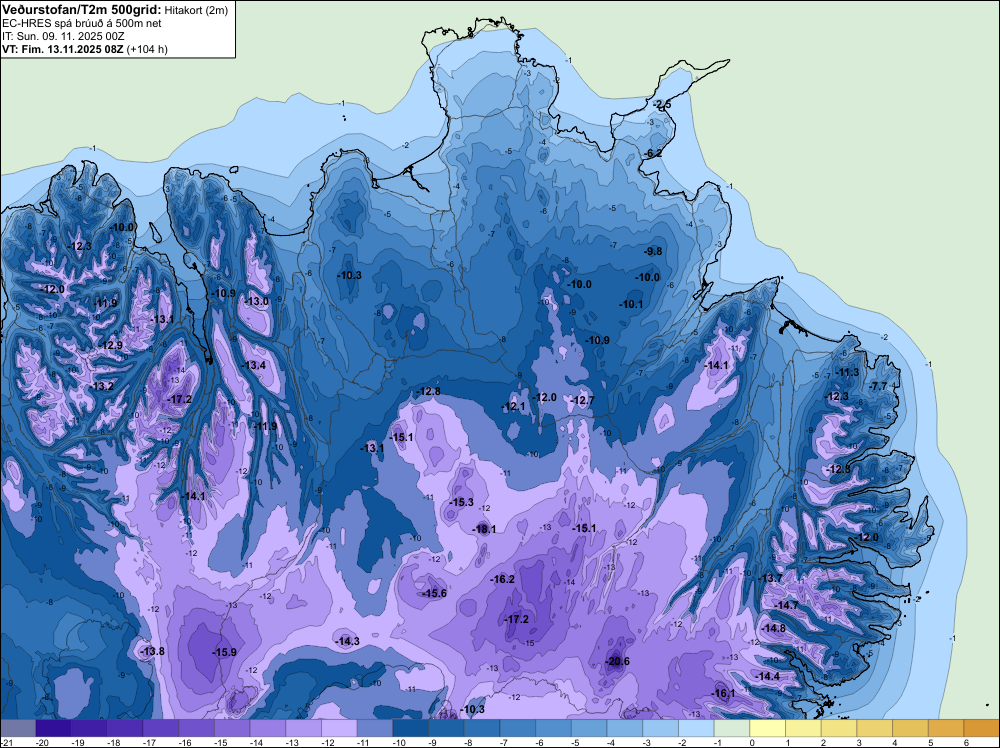Screen dimensions: 1000x748
Task: Click the -14.3 temperature label
Action: [x=348, y=641]
